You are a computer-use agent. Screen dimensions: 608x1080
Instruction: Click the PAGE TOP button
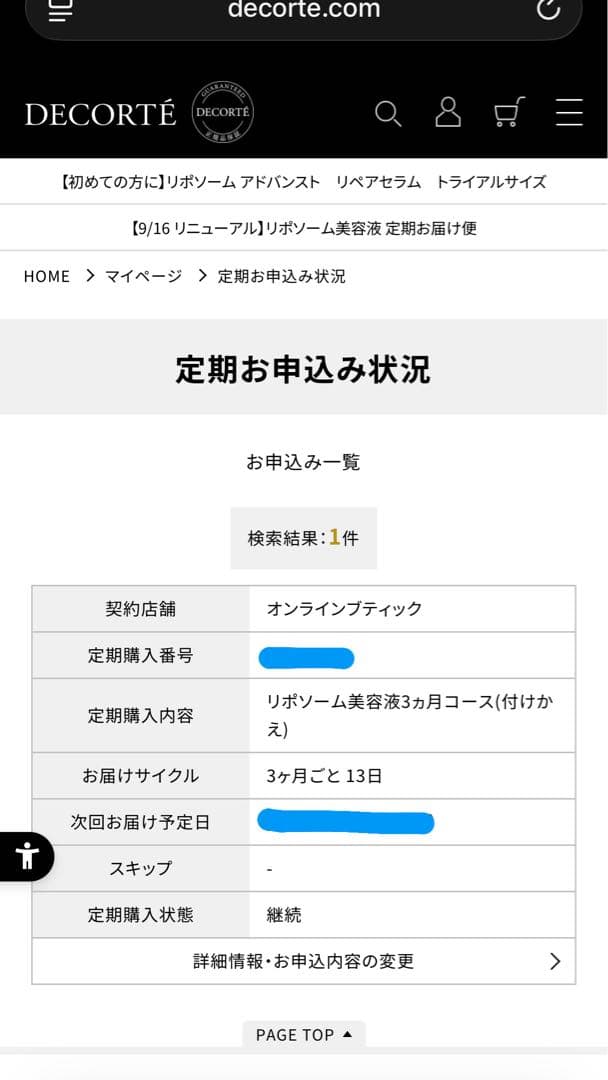304,1034
